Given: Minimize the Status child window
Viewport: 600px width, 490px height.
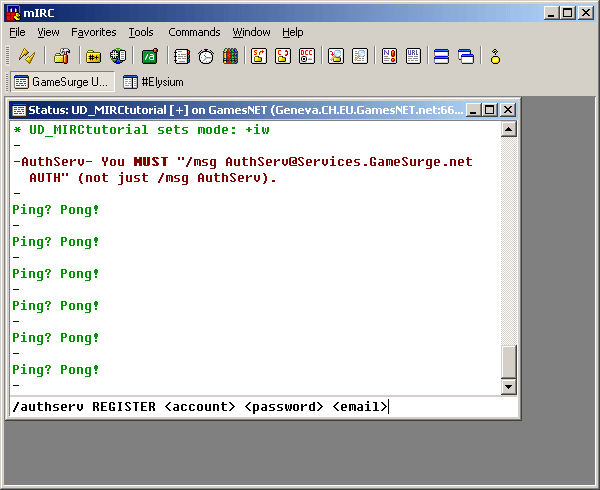Looking at the screenshot, I should [x=473, y=110].
